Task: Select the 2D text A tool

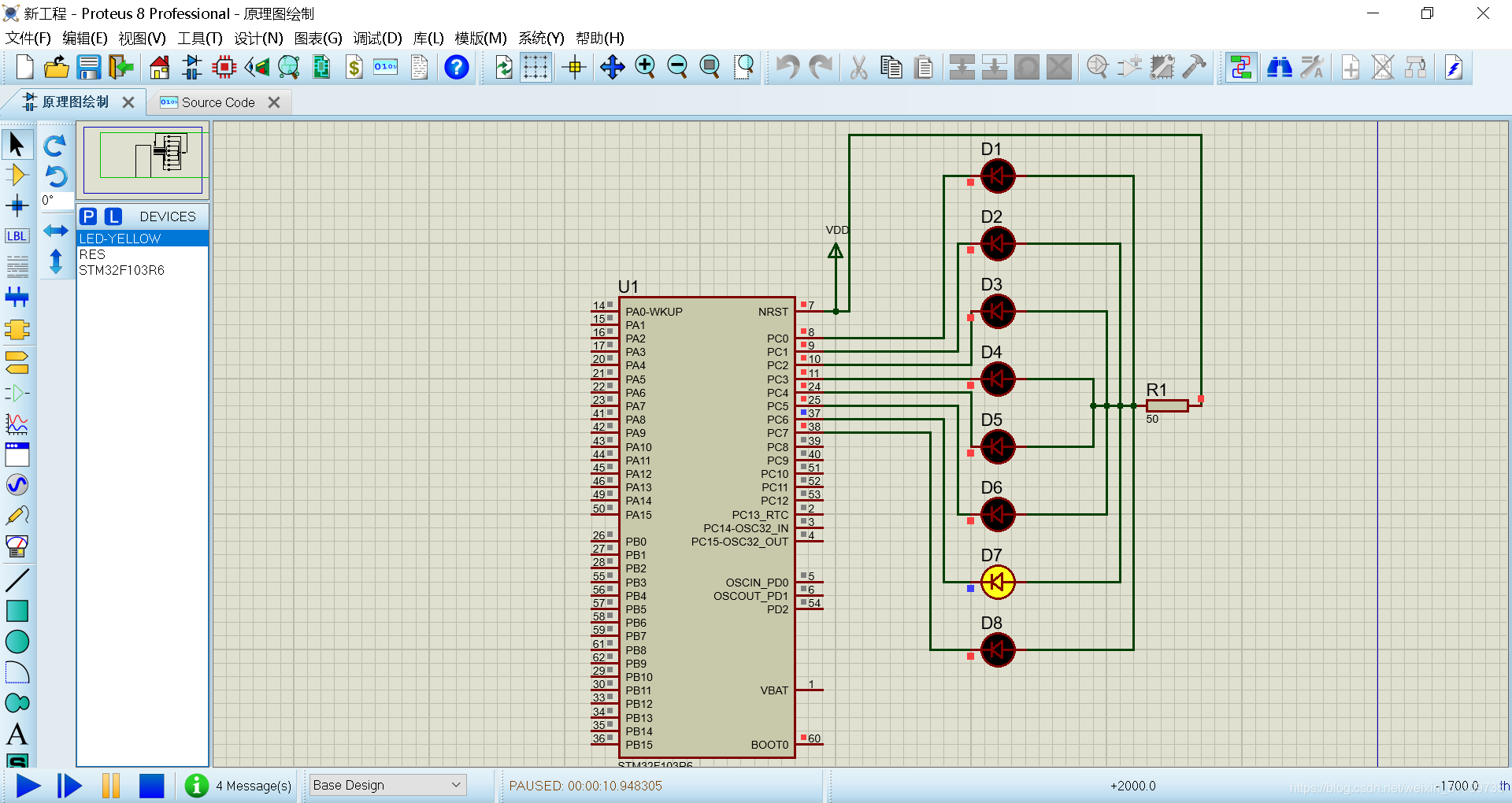Action: click(17, 735)
